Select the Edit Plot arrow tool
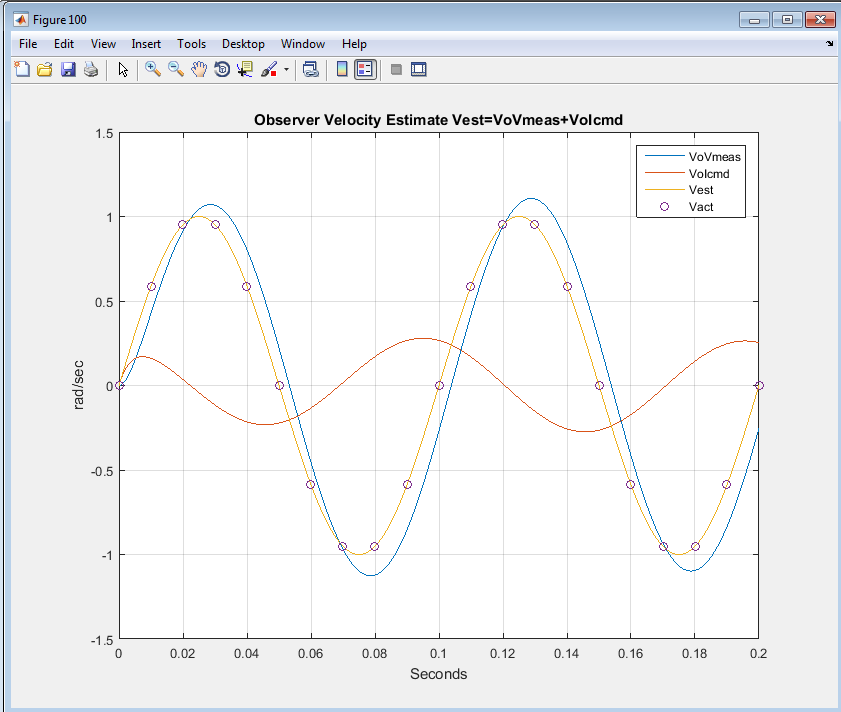The height and width of the screenshot is (712, 841). (x=123, y=70)
